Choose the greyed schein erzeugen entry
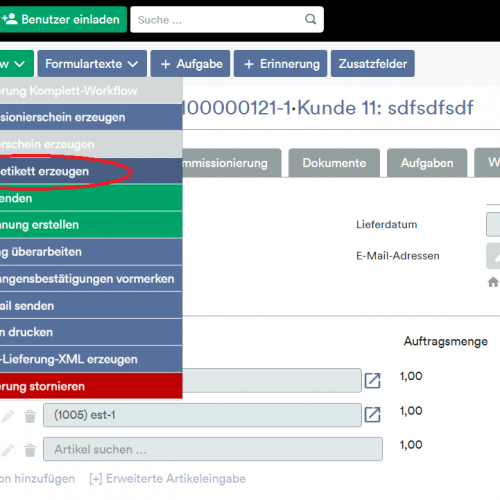The height and width of the screenshot is (500, 500). (x=91, y=144)
